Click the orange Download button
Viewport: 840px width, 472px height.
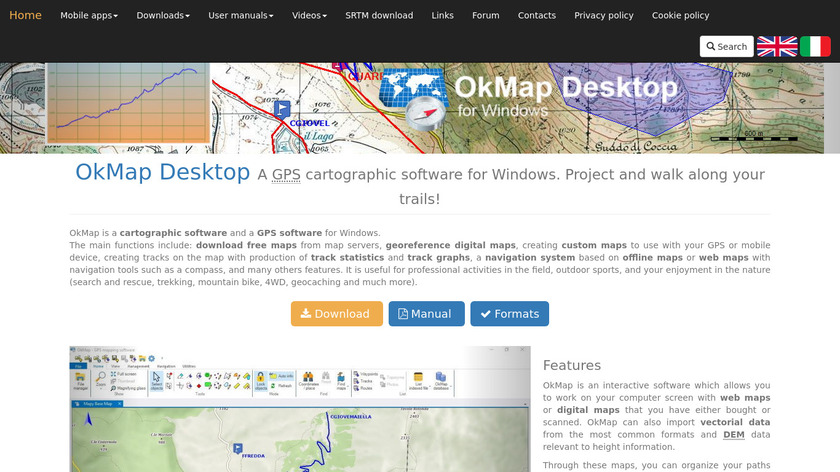337,313
